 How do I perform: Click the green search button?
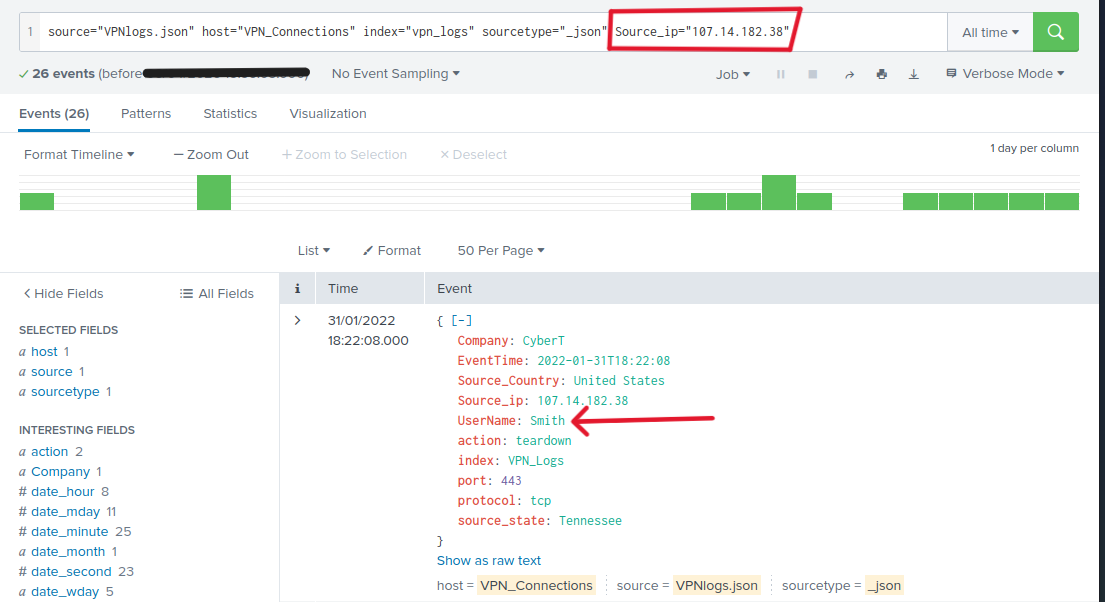pos(1055,32)
